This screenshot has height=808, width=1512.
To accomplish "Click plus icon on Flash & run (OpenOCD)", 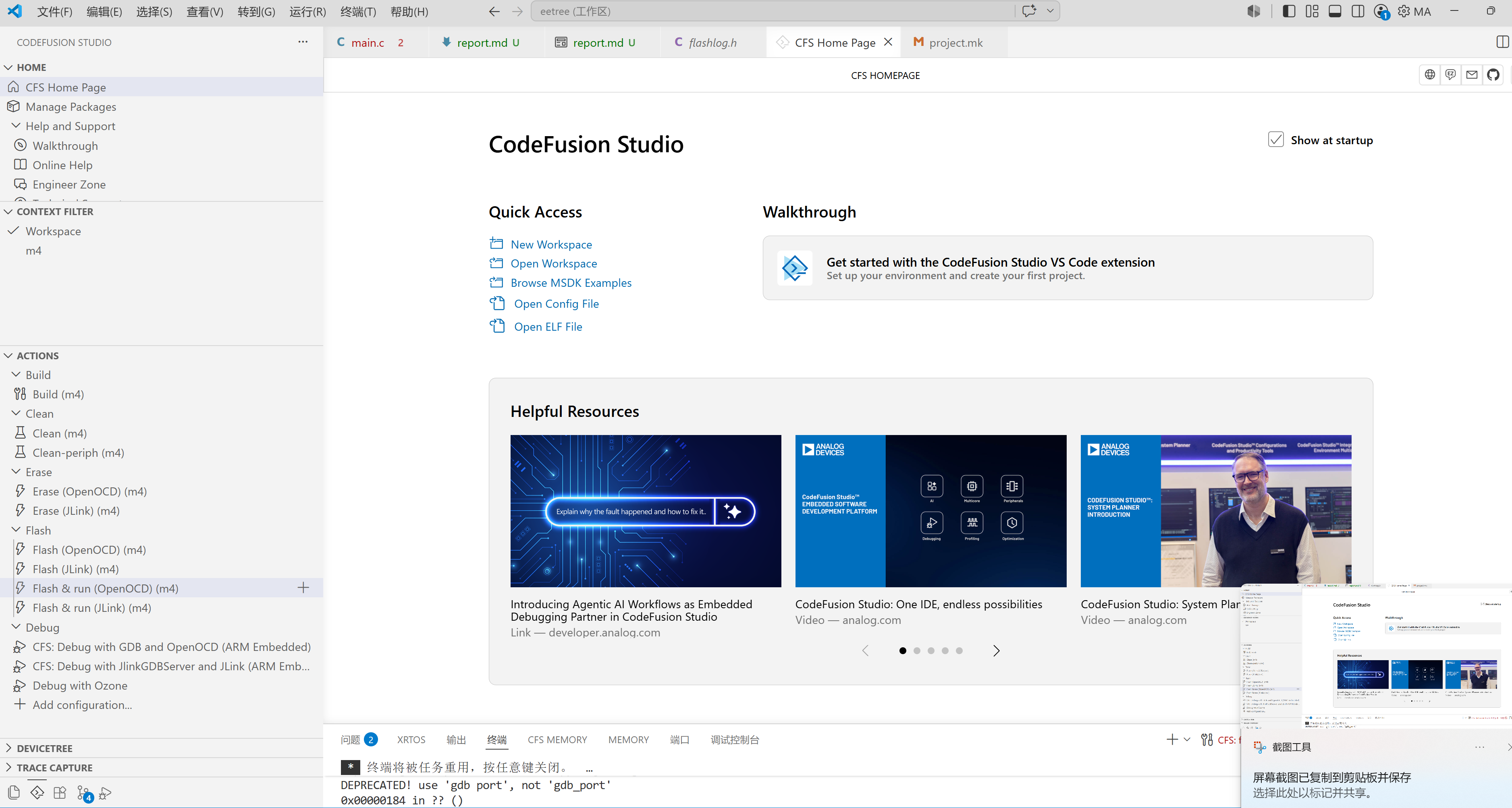I will point(303,588).
